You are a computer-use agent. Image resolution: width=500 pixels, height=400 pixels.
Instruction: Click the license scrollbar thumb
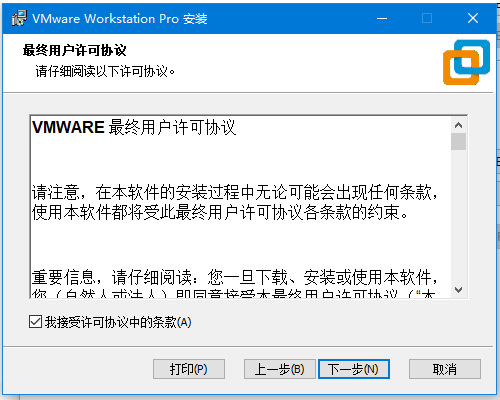pyautogui.click(x=459, y=142)
